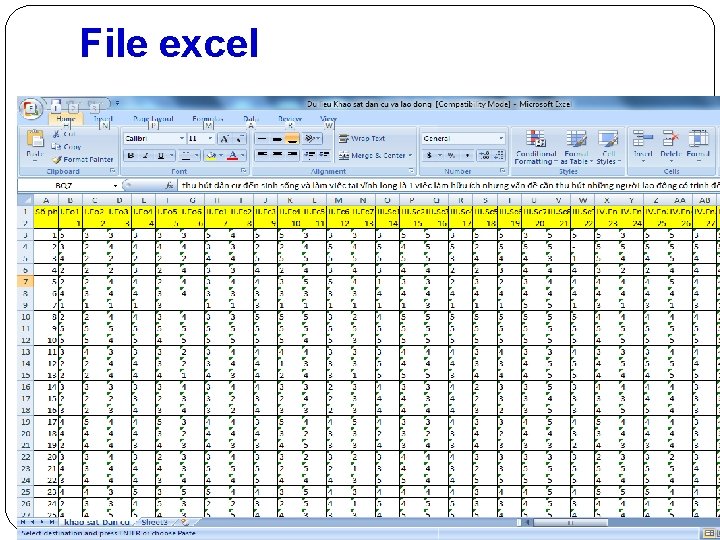Screen dimensions: 720x540
Task: Expand the Borders dropdown arrow
Action: (196, 156)
